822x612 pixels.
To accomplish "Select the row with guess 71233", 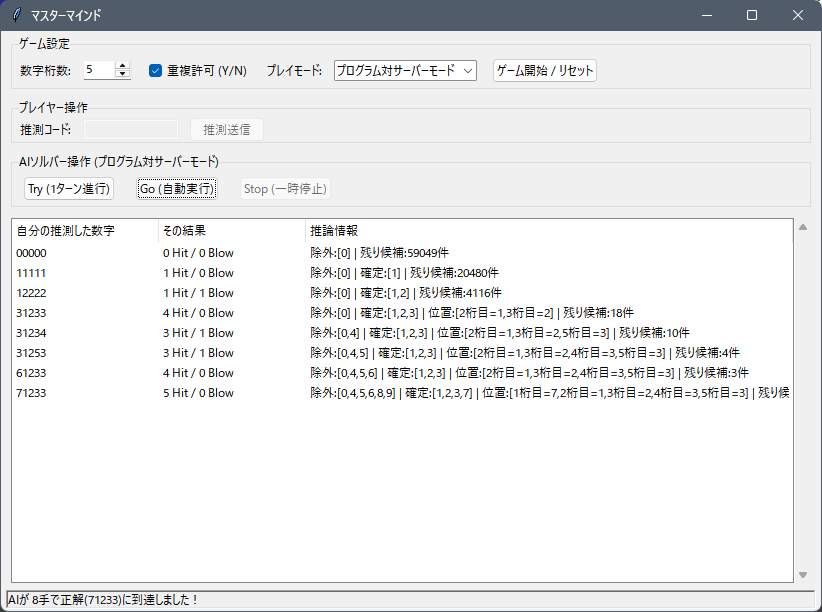I will [x=402, y=393].
